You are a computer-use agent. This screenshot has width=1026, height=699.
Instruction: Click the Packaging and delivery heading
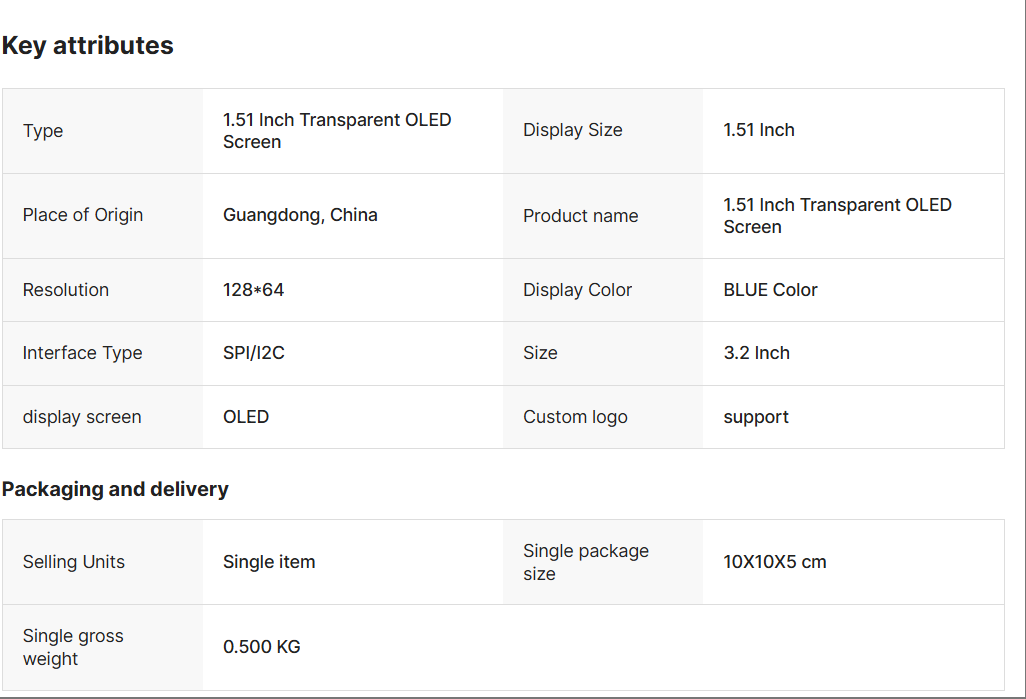(x=115, y=489)
